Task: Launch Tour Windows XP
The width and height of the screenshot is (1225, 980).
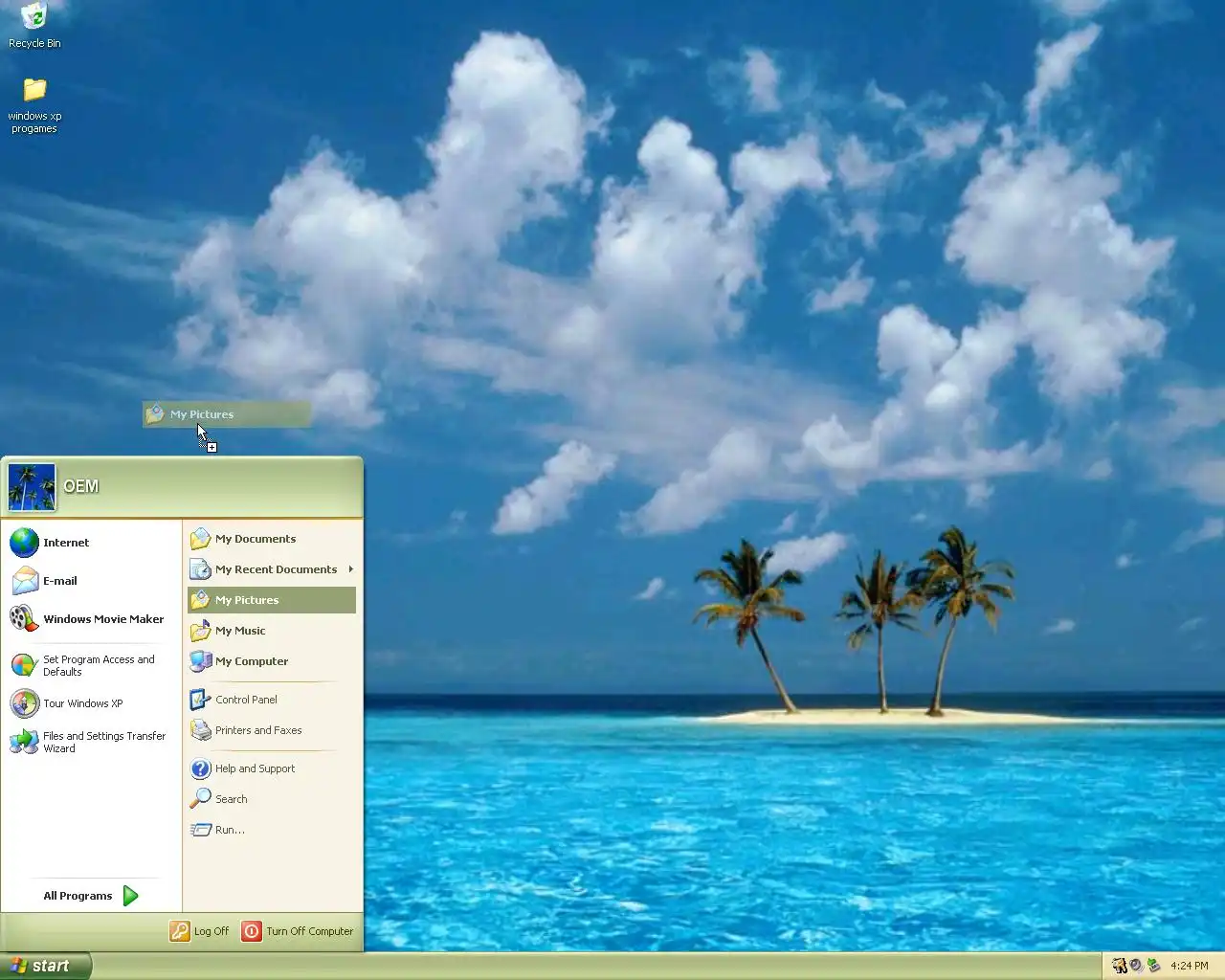Action: point(91,703)
